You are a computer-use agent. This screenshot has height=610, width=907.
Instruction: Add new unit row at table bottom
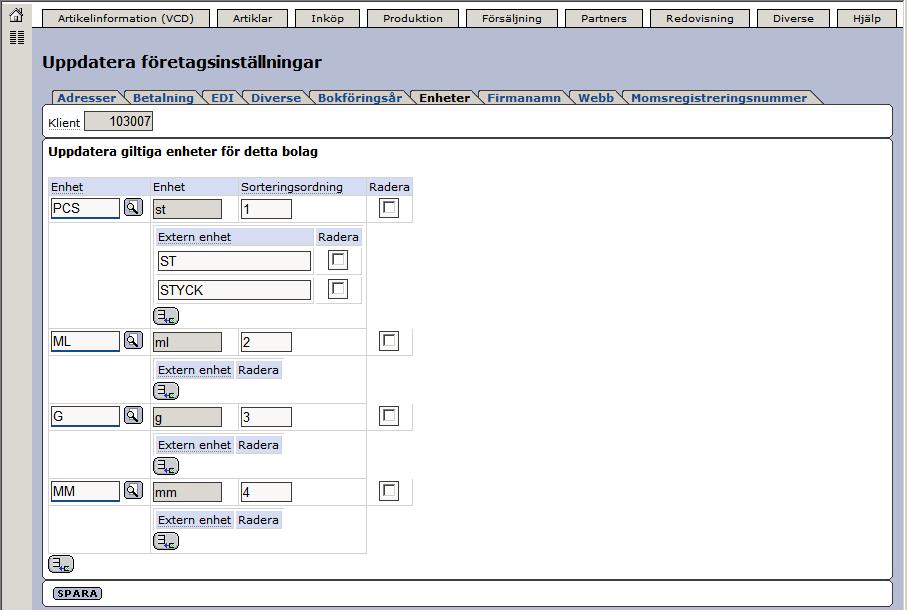pos(61,564)
